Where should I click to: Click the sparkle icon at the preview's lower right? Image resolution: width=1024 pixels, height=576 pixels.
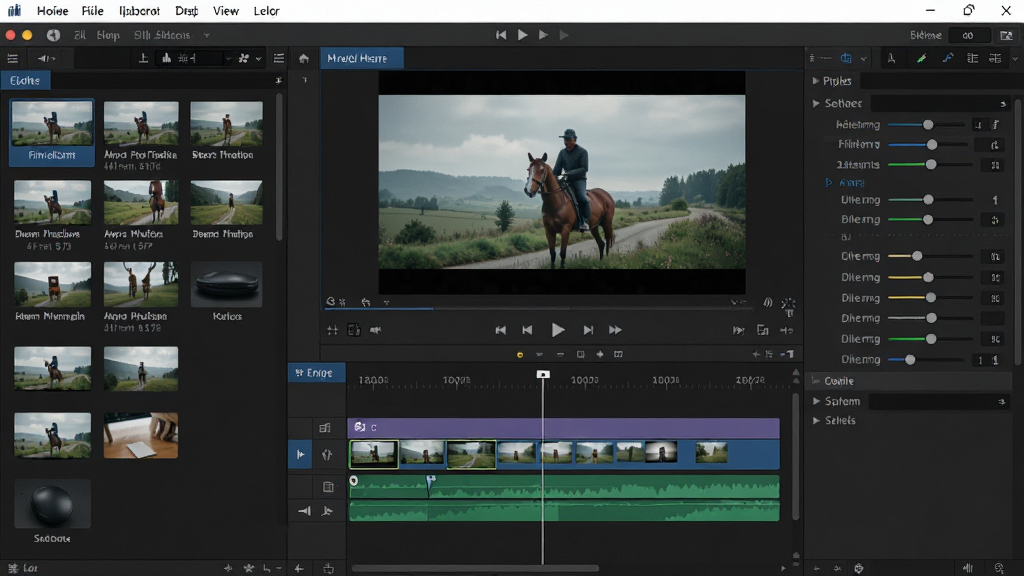(x=788, y=303)
